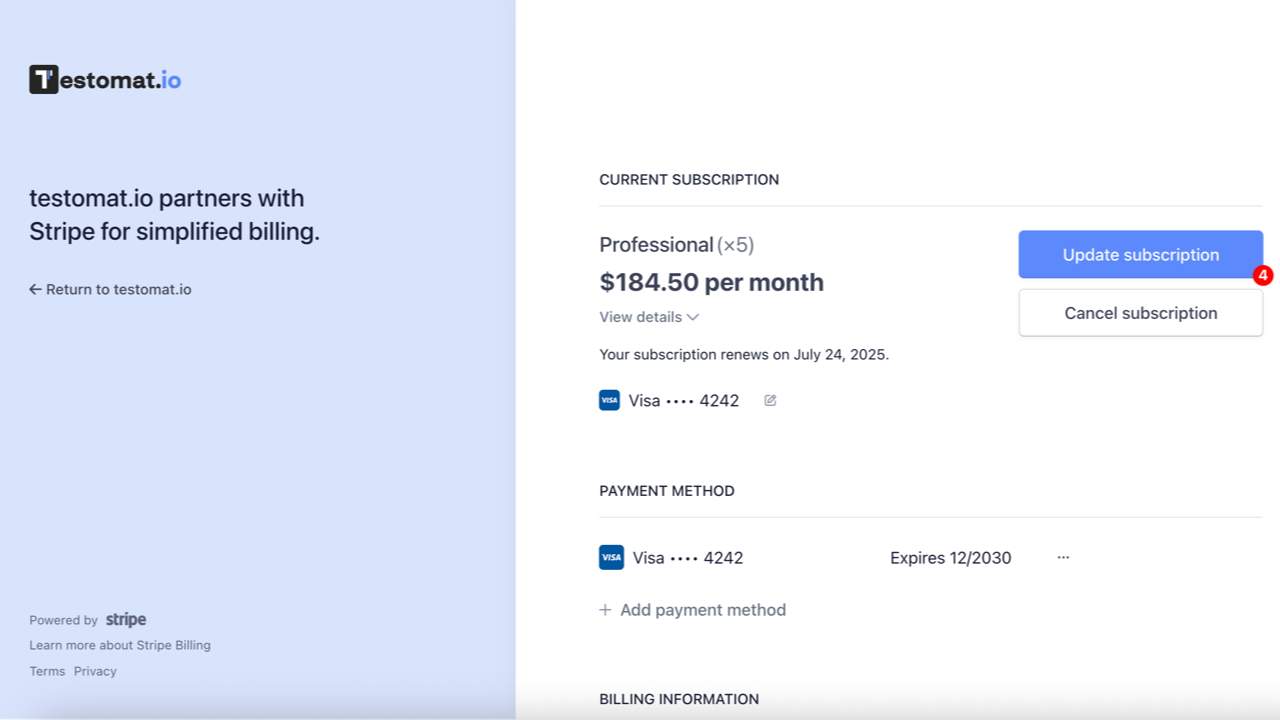
Task: Open the options menu for the saved Visa card
Action: pos(1063,557)
